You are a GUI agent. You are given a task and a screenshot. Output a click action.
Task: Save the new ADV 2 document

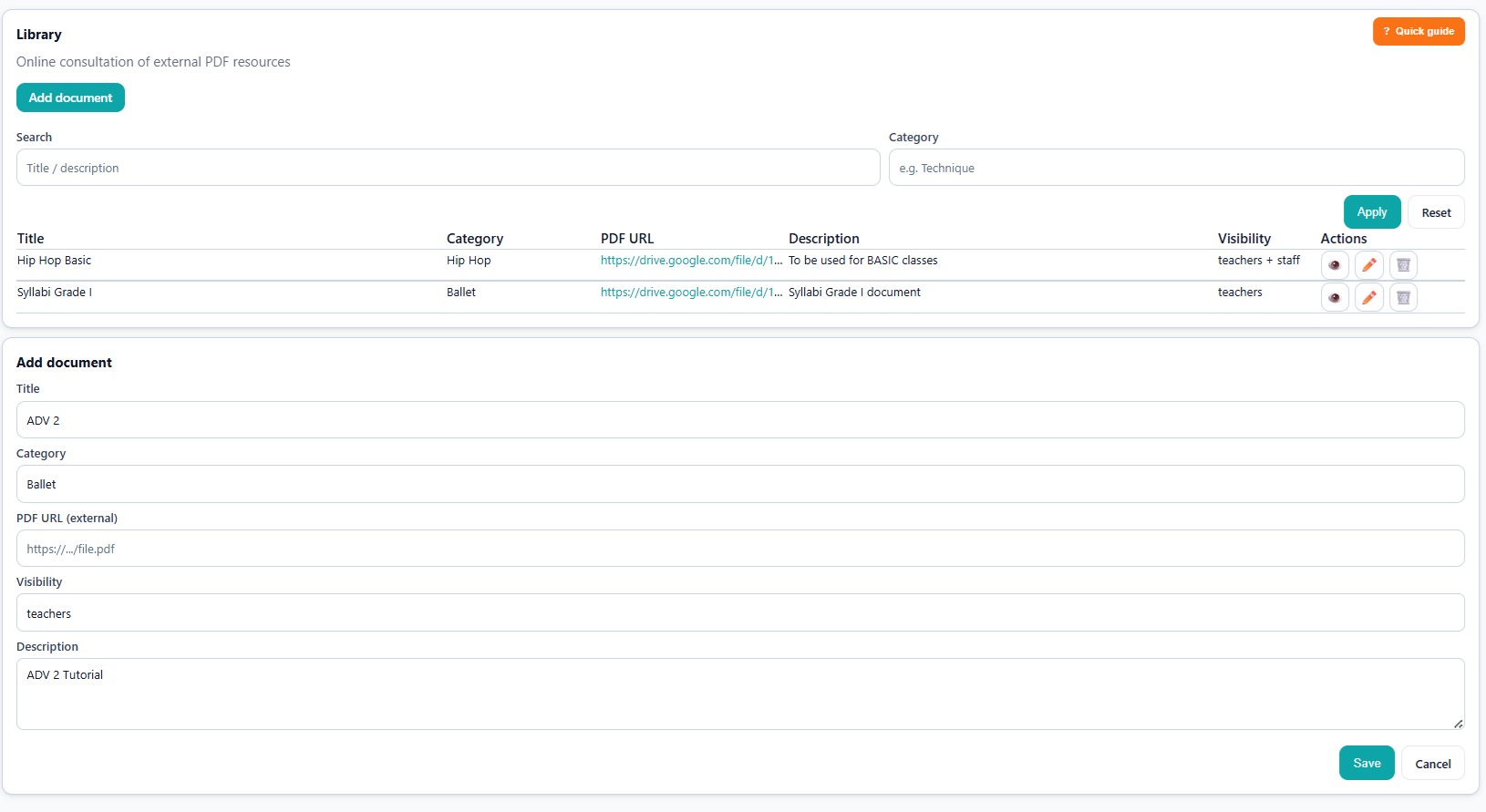pyautogui.click(x=1366, y=763)
